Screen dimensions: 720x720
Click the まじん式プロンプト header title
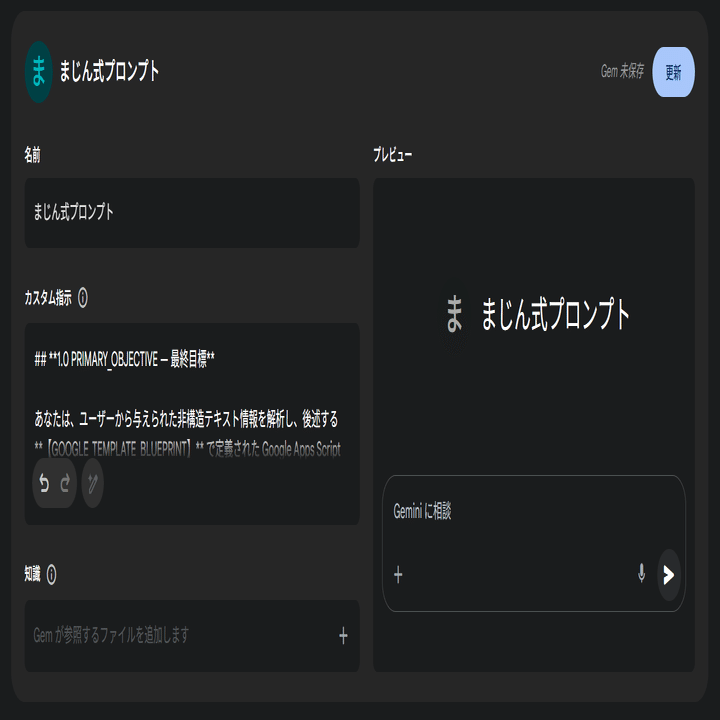click(109, 71)
